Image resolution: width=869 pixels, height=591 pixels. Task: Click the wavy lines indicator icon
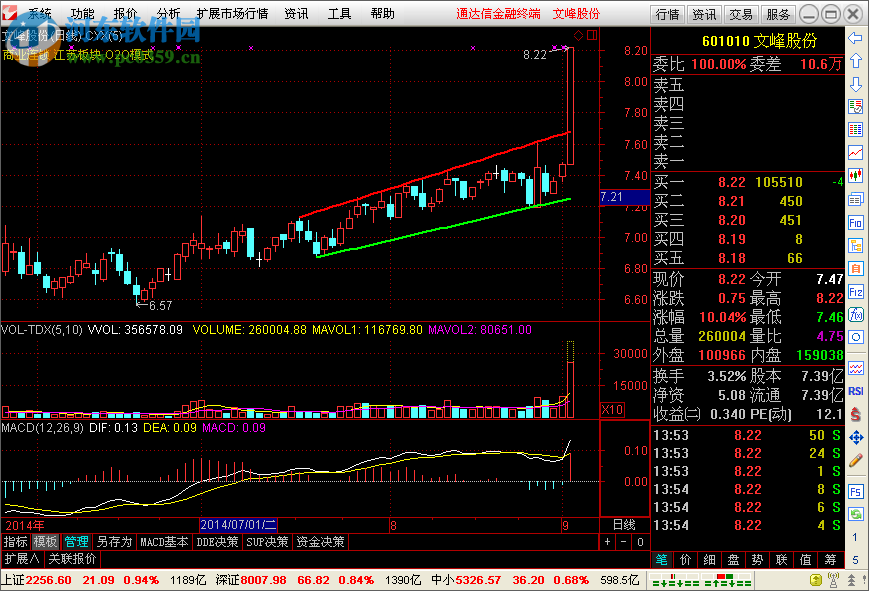[856, 368]
